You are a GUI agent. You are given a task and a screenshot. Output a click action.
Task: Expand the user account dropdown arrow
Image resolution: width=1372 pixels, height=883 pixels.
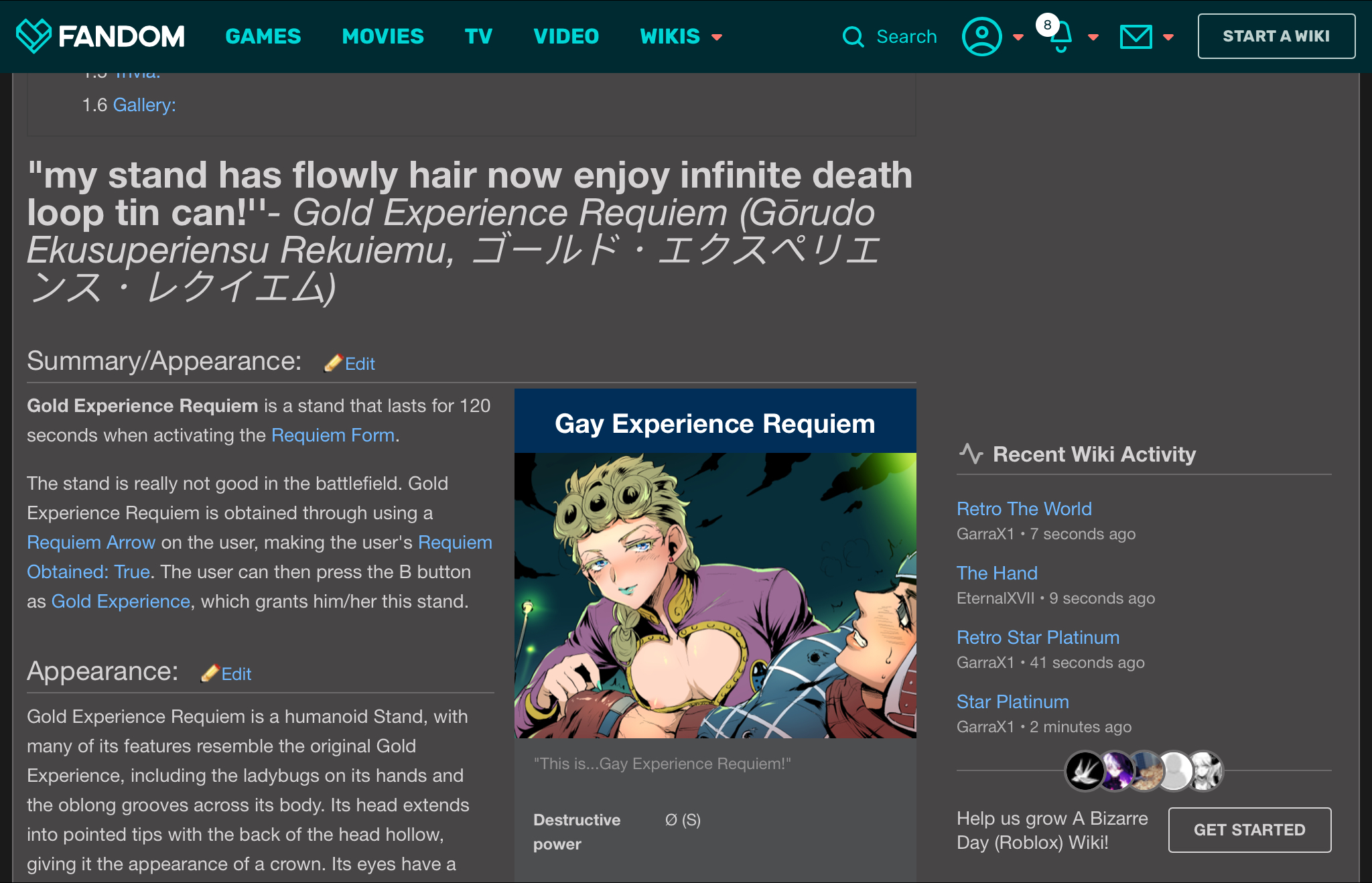tap(1018, 38)
